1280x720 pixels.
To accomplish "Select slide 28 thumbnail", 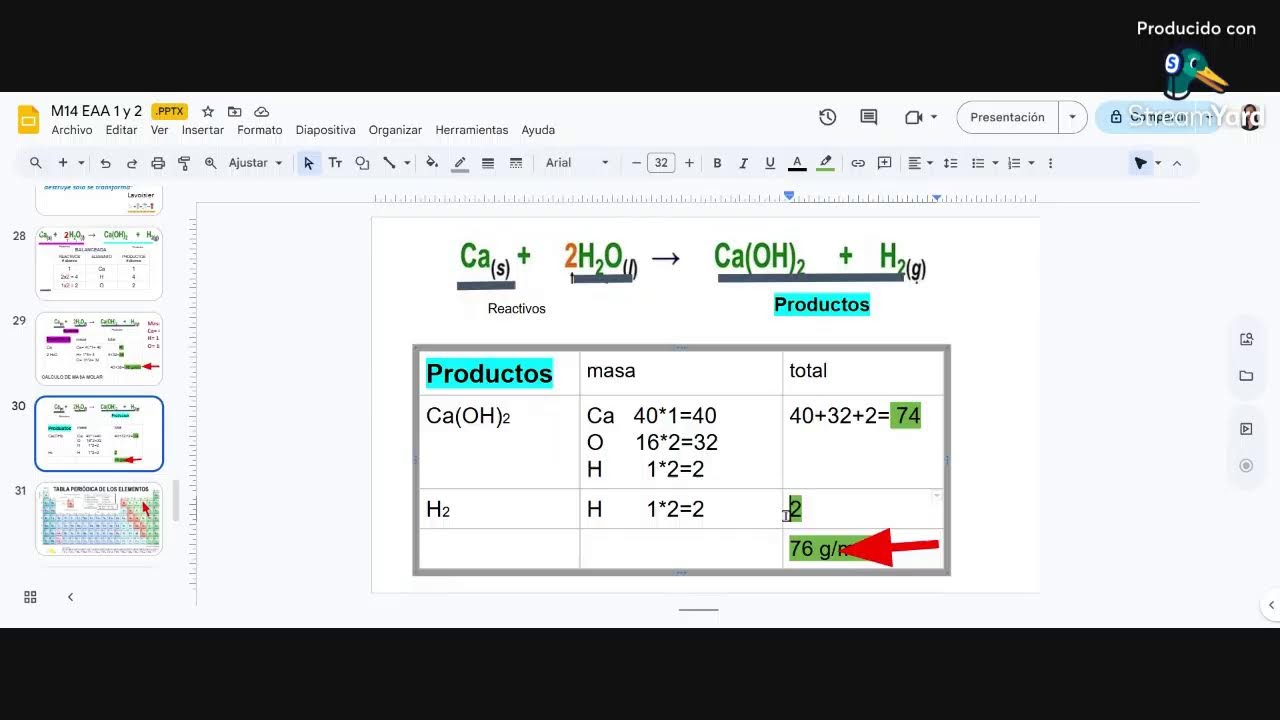I will (x=98, y=263).
